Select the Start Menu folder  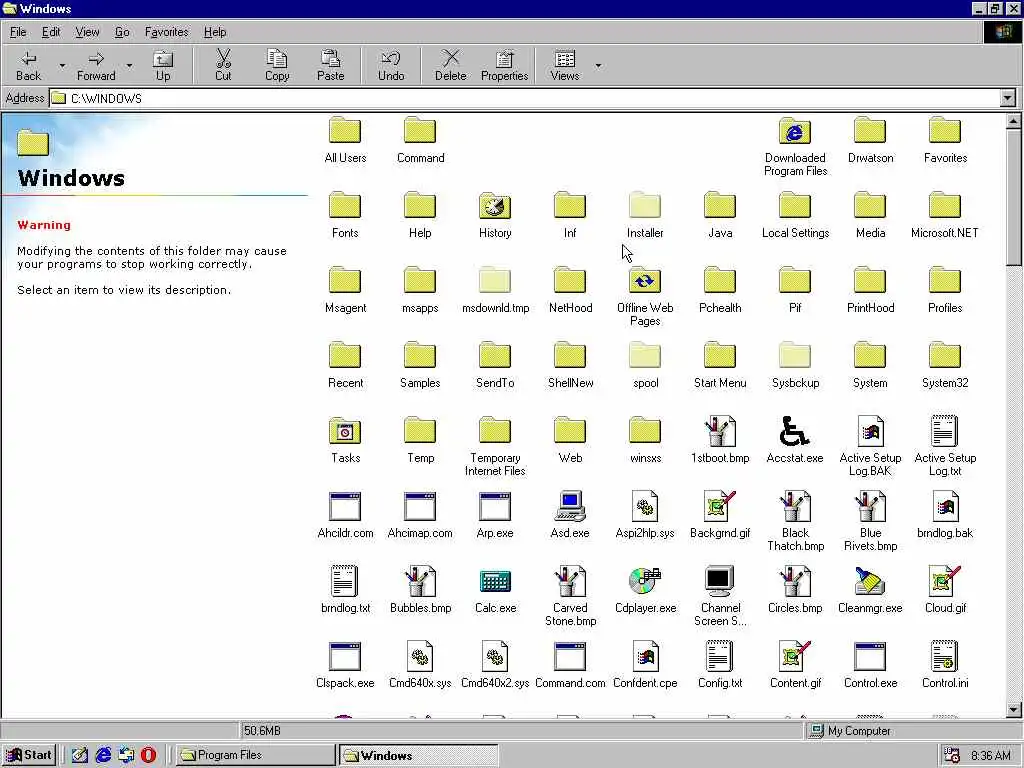click(x=720, y=356)
